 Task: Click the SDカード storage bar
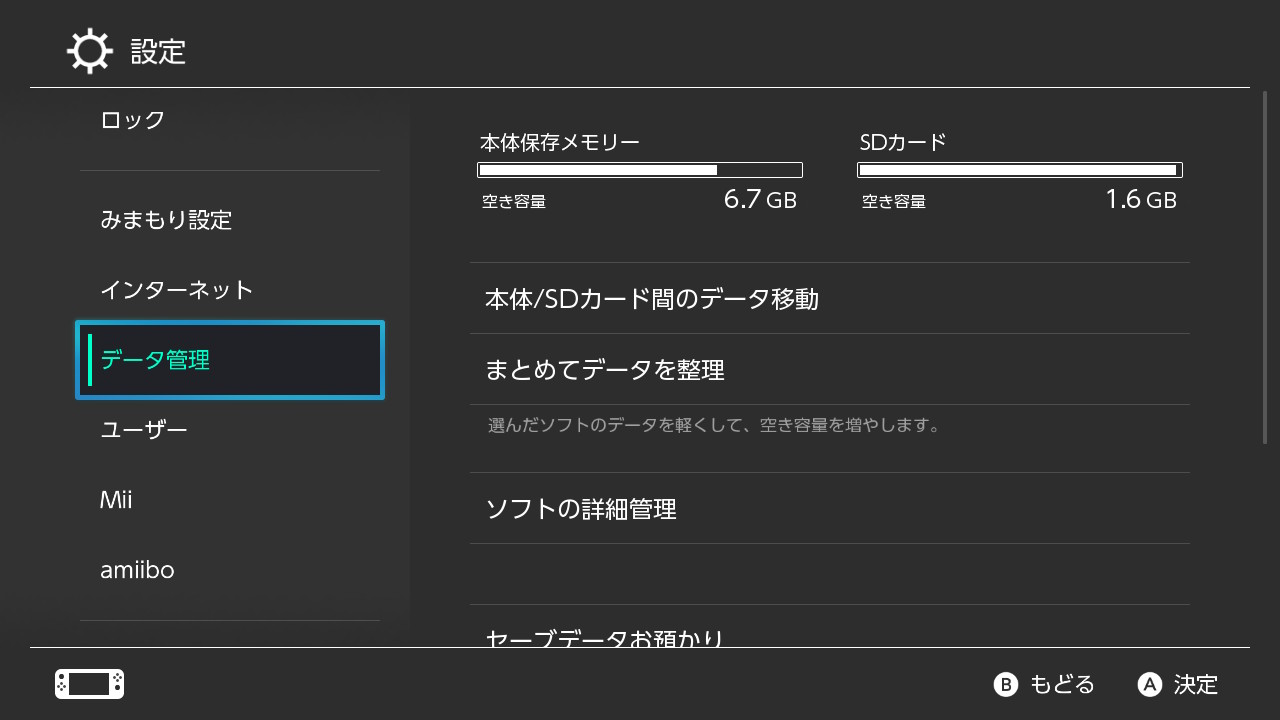tap(1020, 170)
